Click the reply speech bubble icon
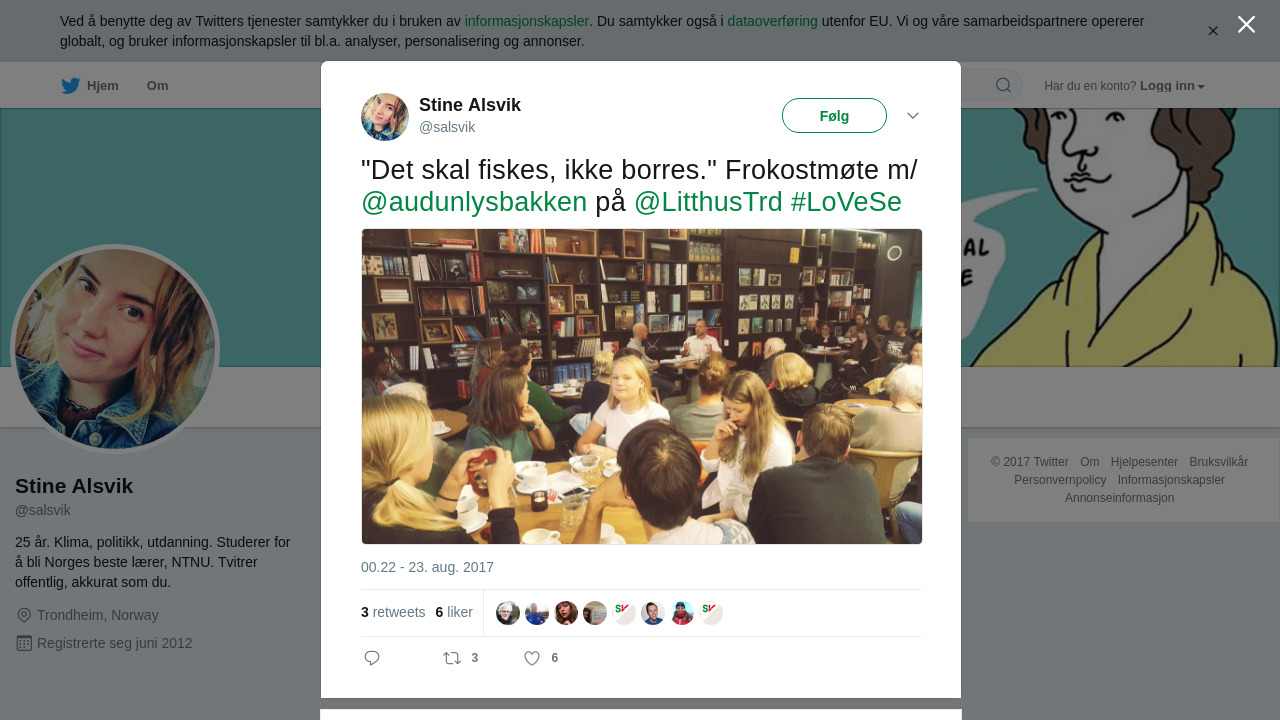Screen dimensions: 1280x720 click(372, 658)
